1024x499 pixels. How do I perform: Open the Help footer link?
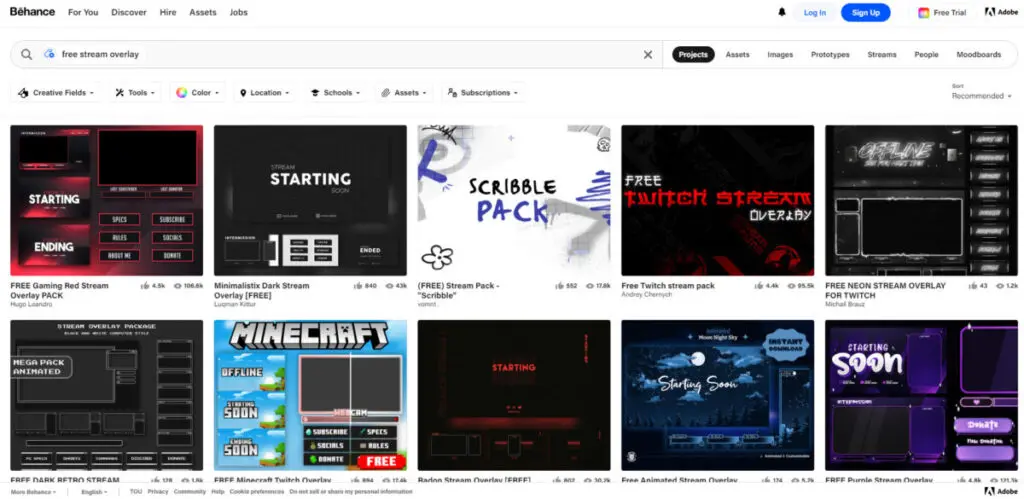coord(217,492)
